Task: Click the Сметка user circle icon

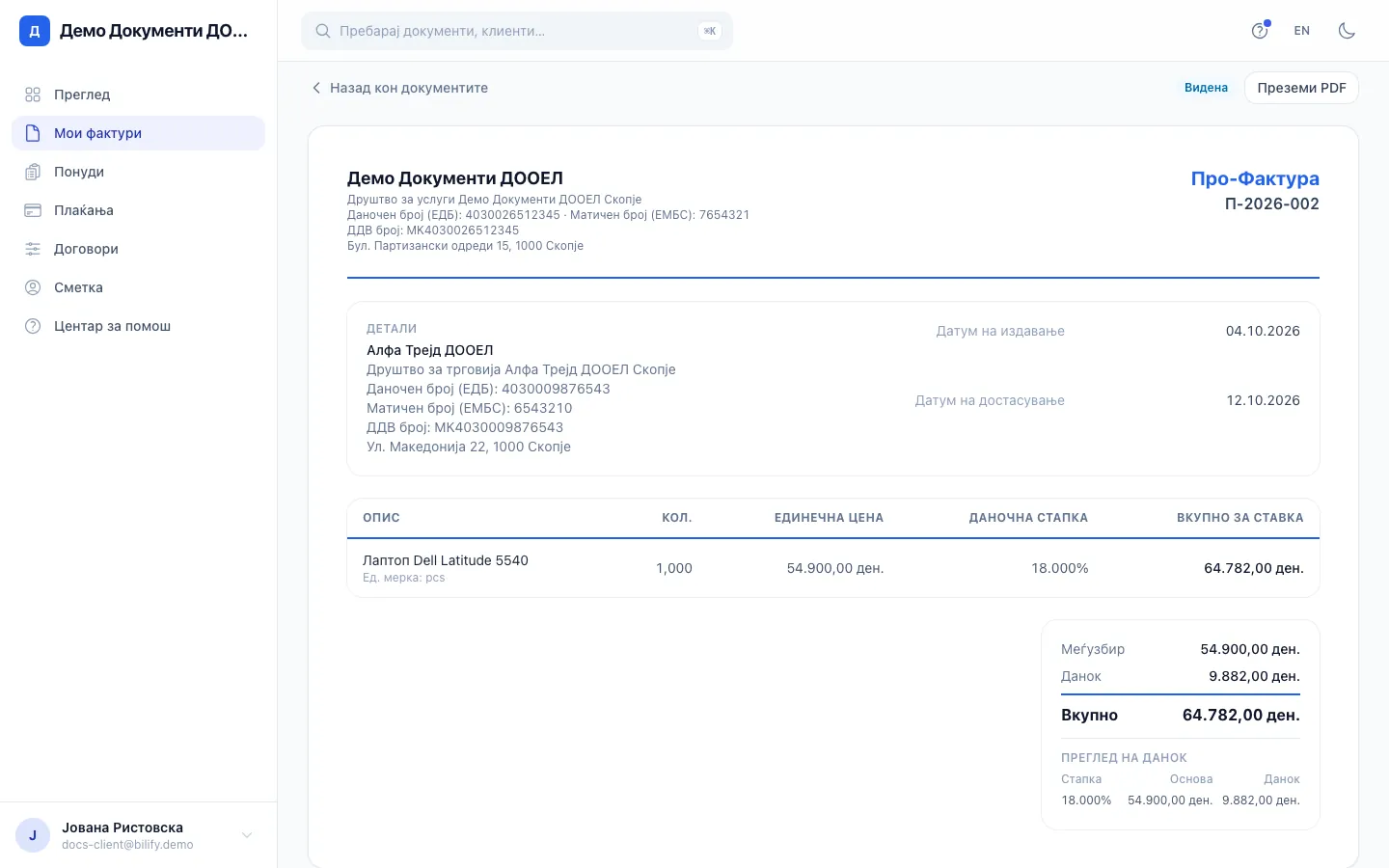Action: point(33,287)
